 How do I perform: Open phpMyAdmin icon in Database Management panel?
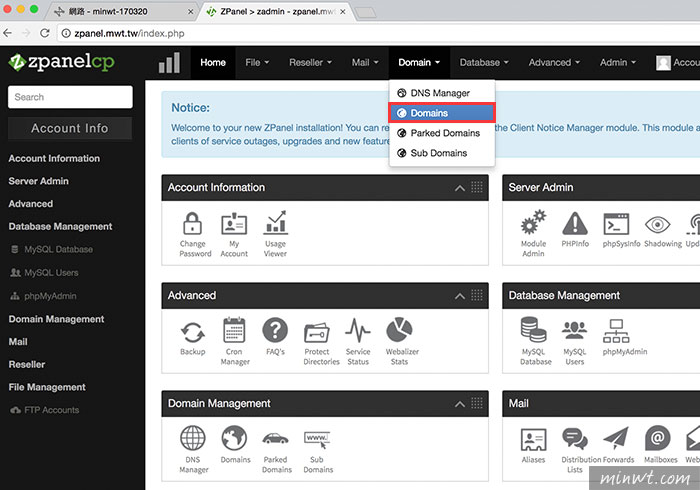coord(616,331)
